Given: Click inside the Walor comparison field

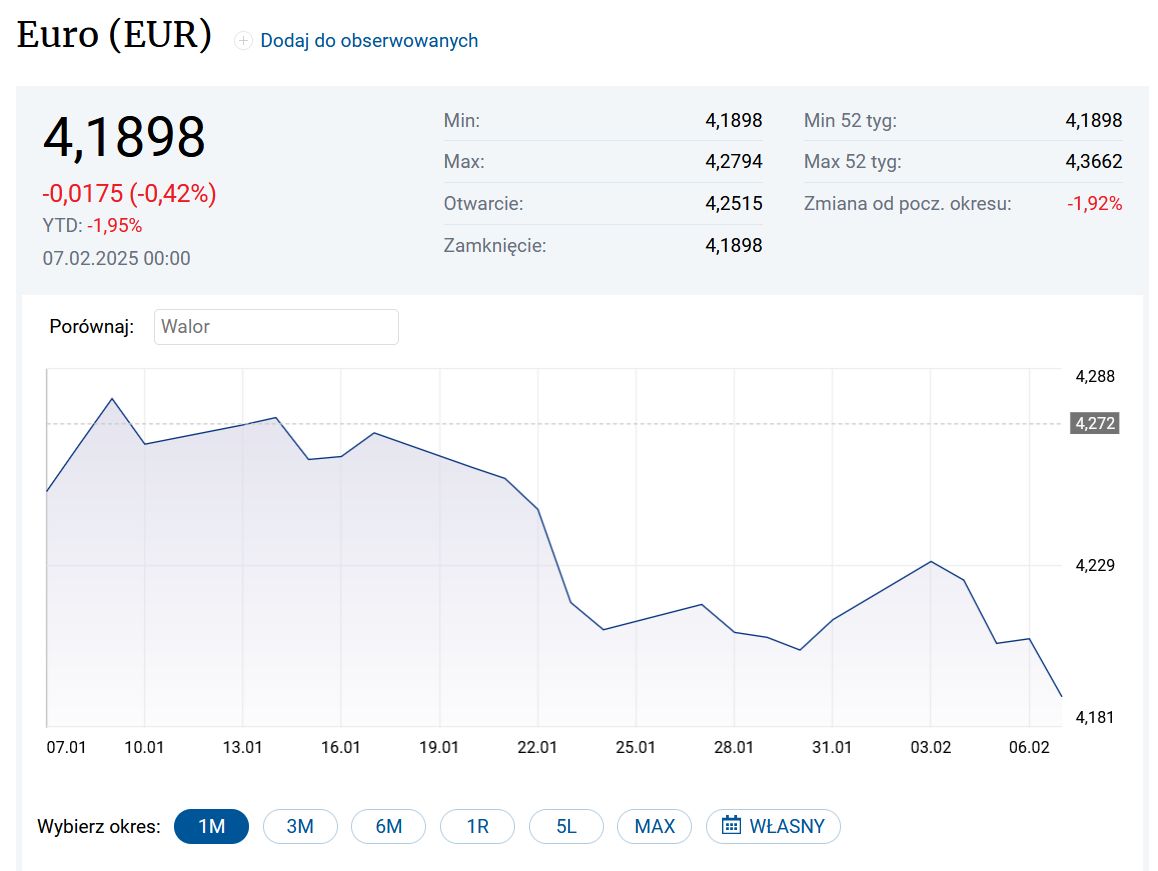Looking at the screenshot, I should [276, 326].
